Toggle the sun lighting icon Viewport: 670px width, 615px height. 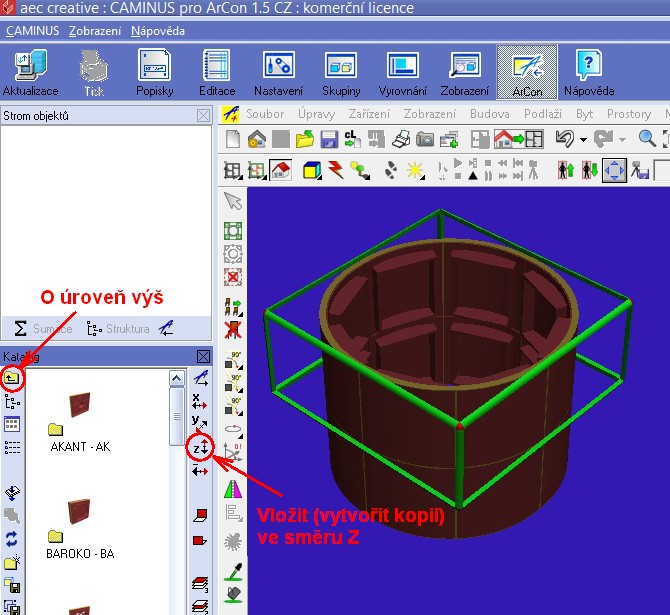415,171
